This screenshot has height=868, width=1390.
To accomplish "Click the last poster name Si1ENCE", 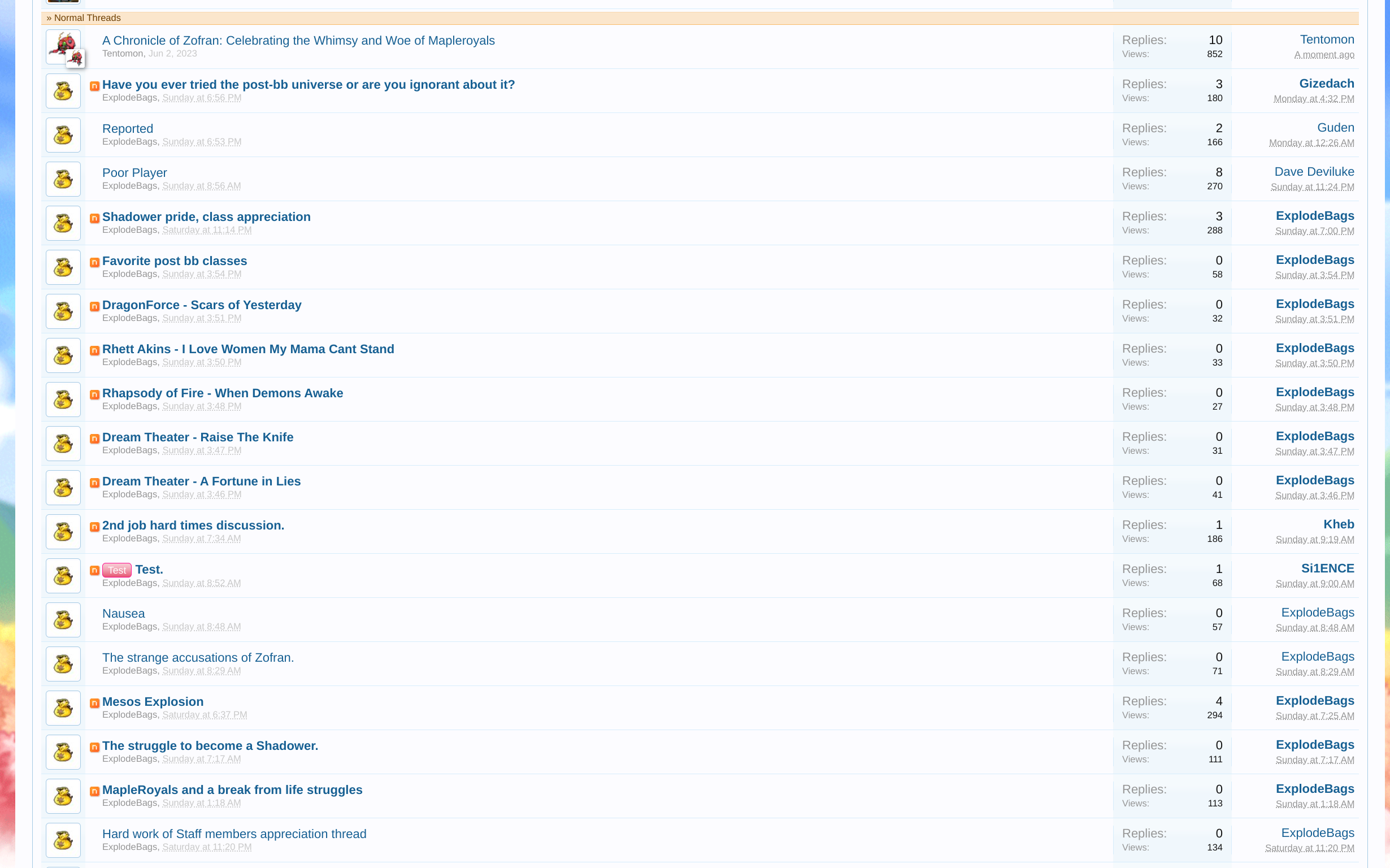I will 1327,568.
